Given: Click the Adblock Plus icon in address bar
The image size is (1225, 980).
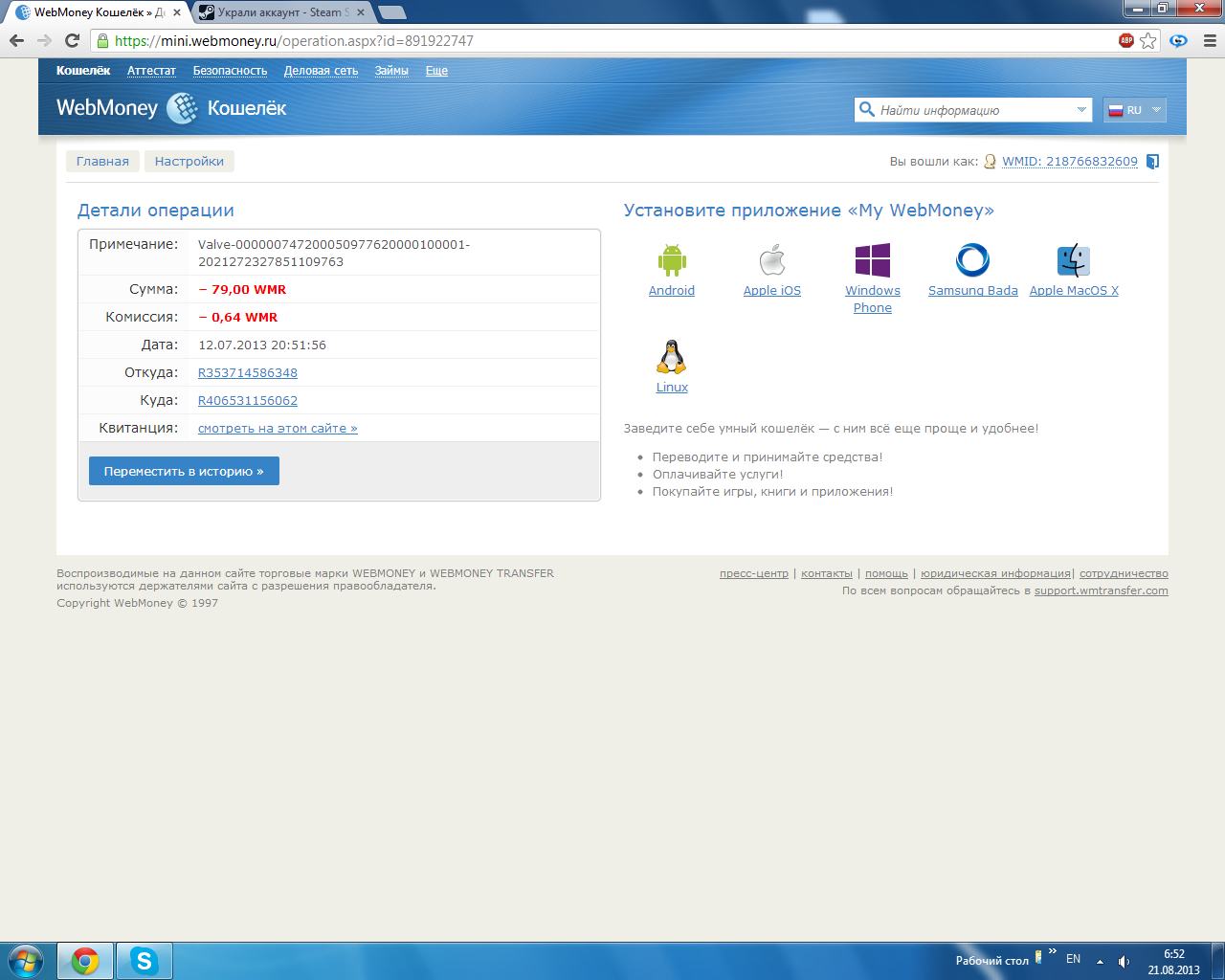Looking at the screenshot, I should click(x=1126, y=40).
